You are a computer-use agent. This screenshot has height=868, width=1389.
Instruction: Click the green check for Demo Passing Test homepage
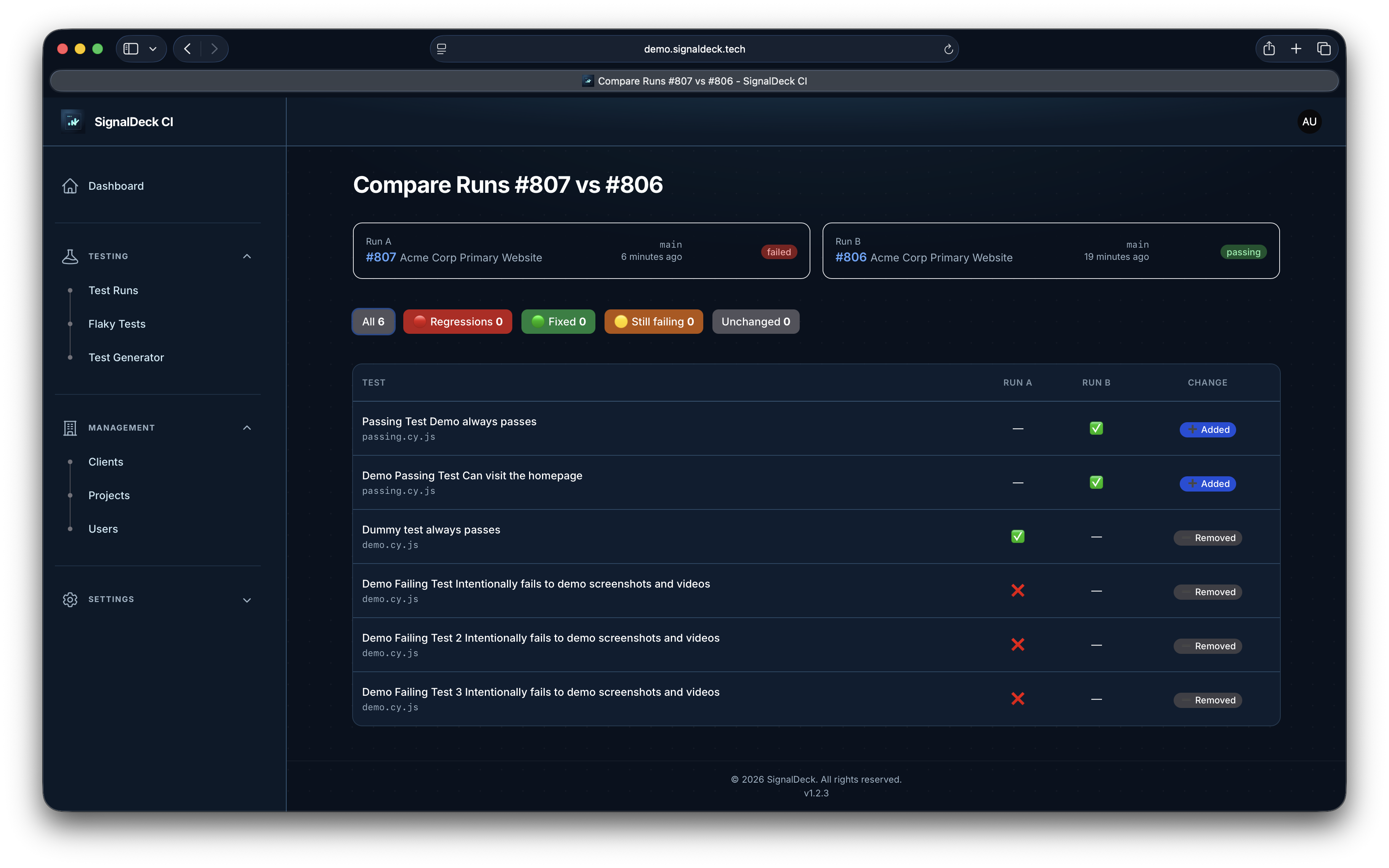click(1095, 482)
